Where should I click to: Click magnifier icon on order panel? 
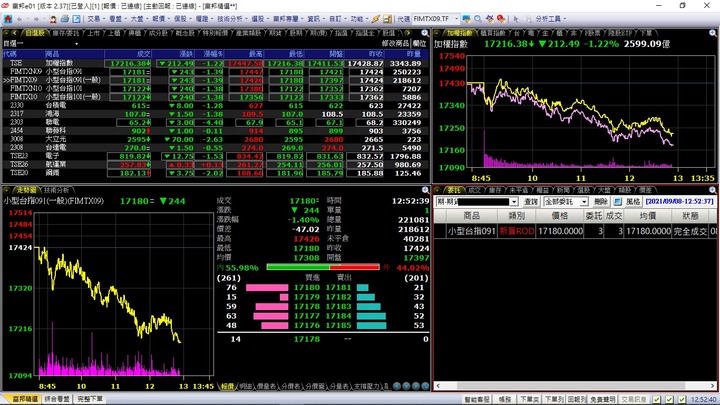pos(713,190)
